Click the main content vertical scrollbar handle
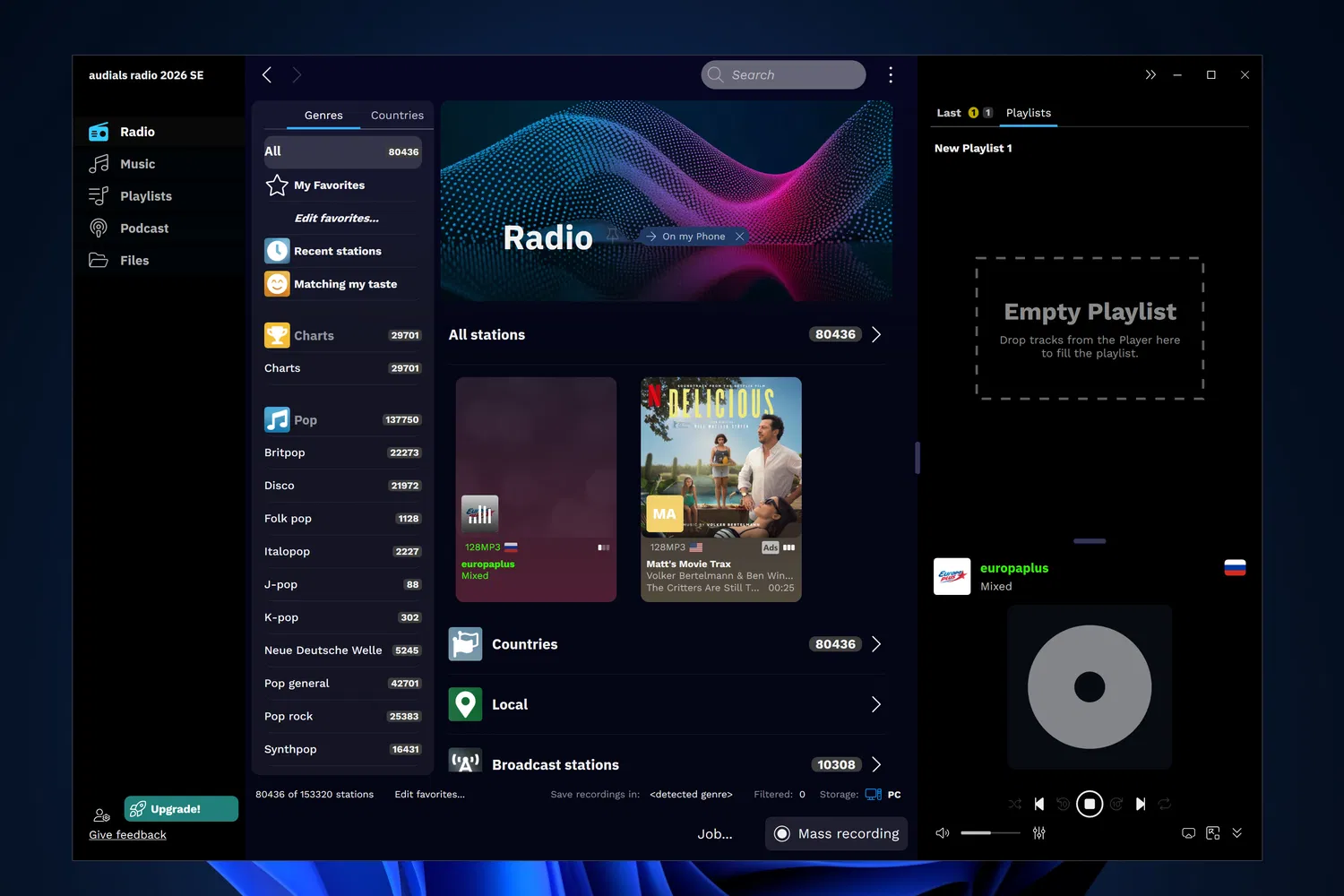The height and width of the screenshot is (896, 1344). [x=918, y=458]
